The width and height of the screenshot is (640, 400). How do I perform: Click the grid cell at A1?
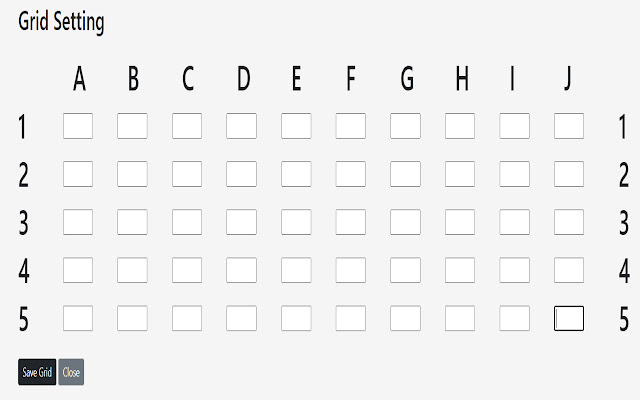click(78, 126)
